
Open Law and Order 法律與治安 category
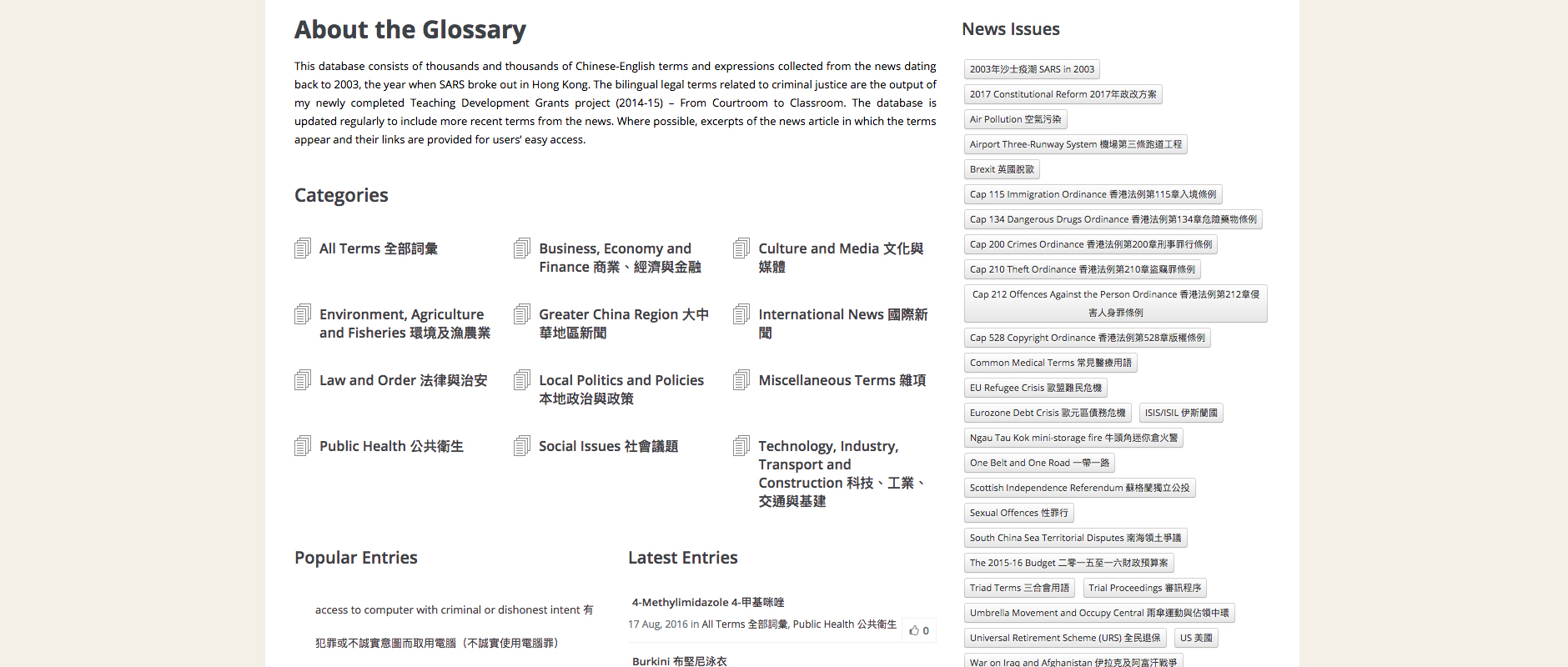[x=404, y=380]
